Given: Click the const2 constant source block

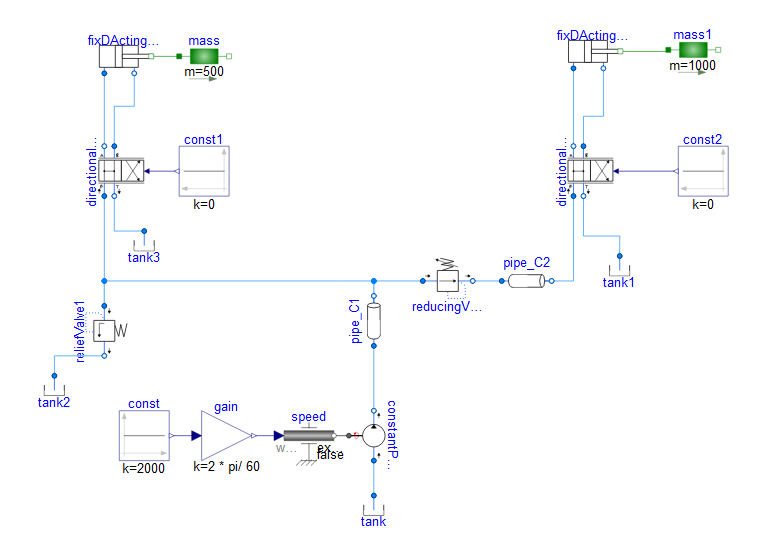Looking at the screenshot, I should click(703, 171).
